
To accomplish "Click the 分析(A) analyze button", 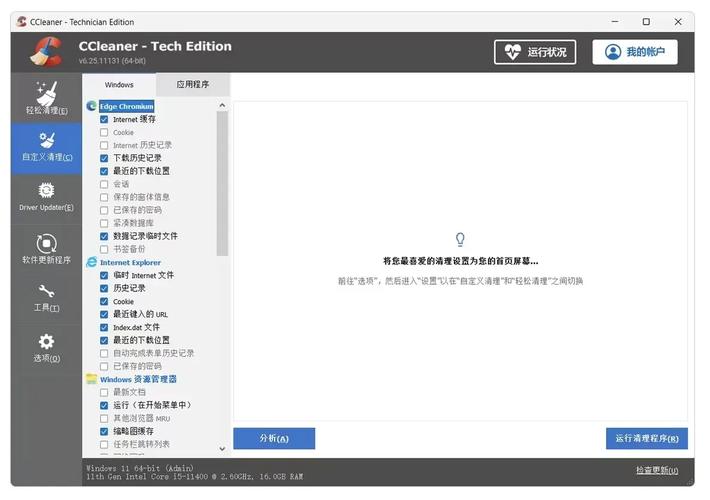I will pos(274,438).
